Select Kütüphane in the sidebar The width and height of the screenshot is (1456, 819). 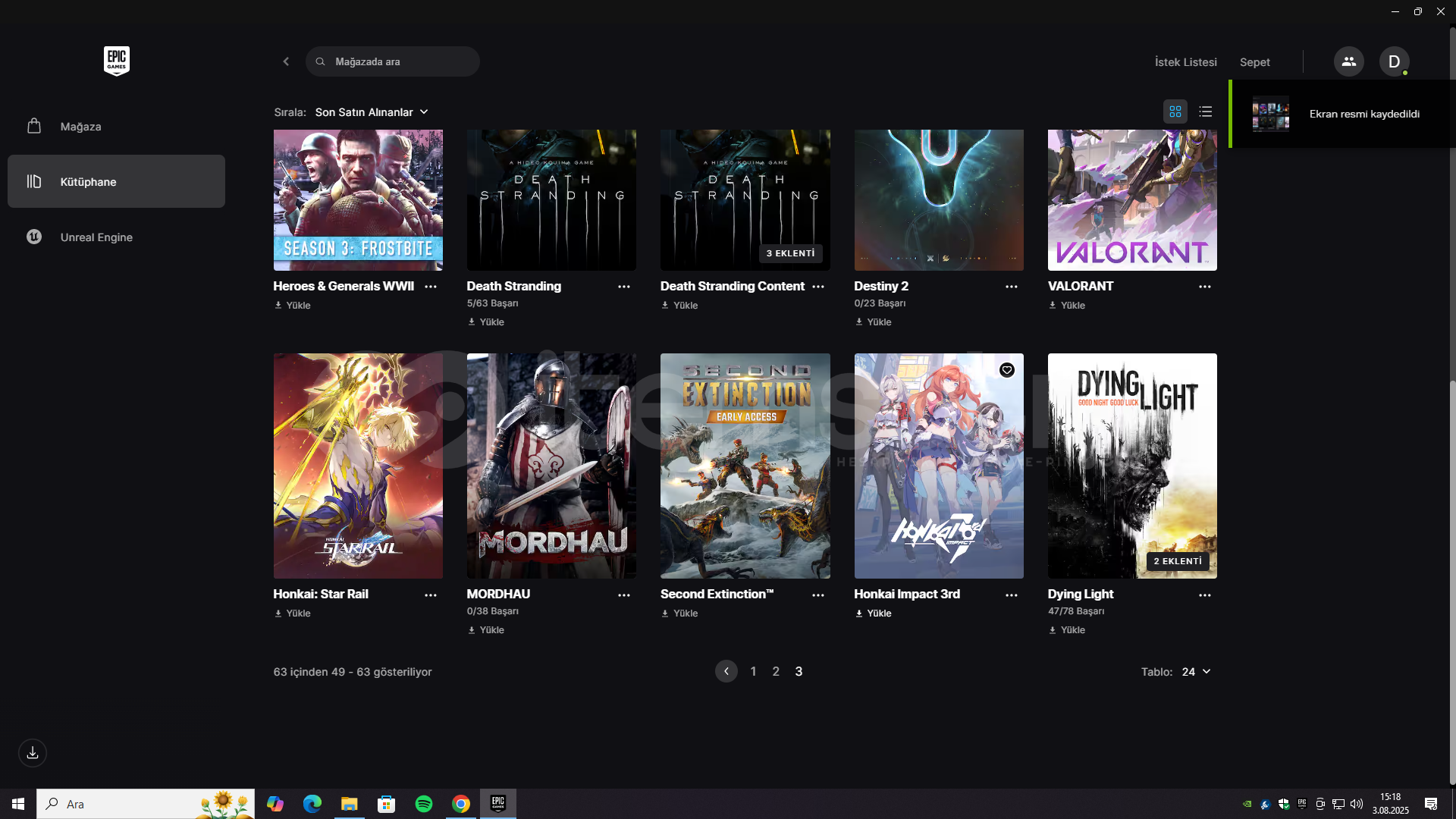[116, 182]
